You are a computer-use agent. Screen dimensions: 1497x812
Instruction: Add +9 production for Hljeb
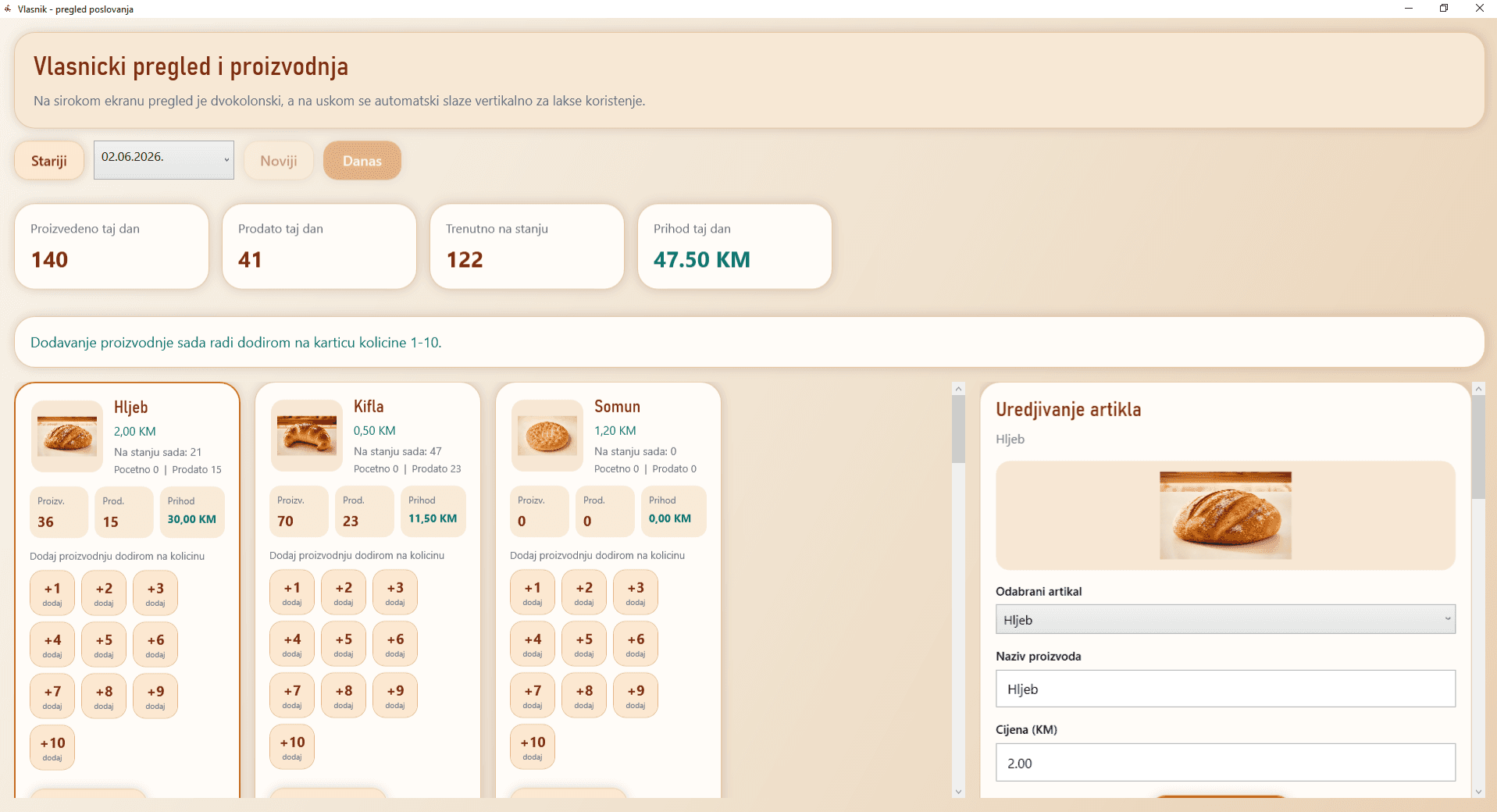click(155, 696)
